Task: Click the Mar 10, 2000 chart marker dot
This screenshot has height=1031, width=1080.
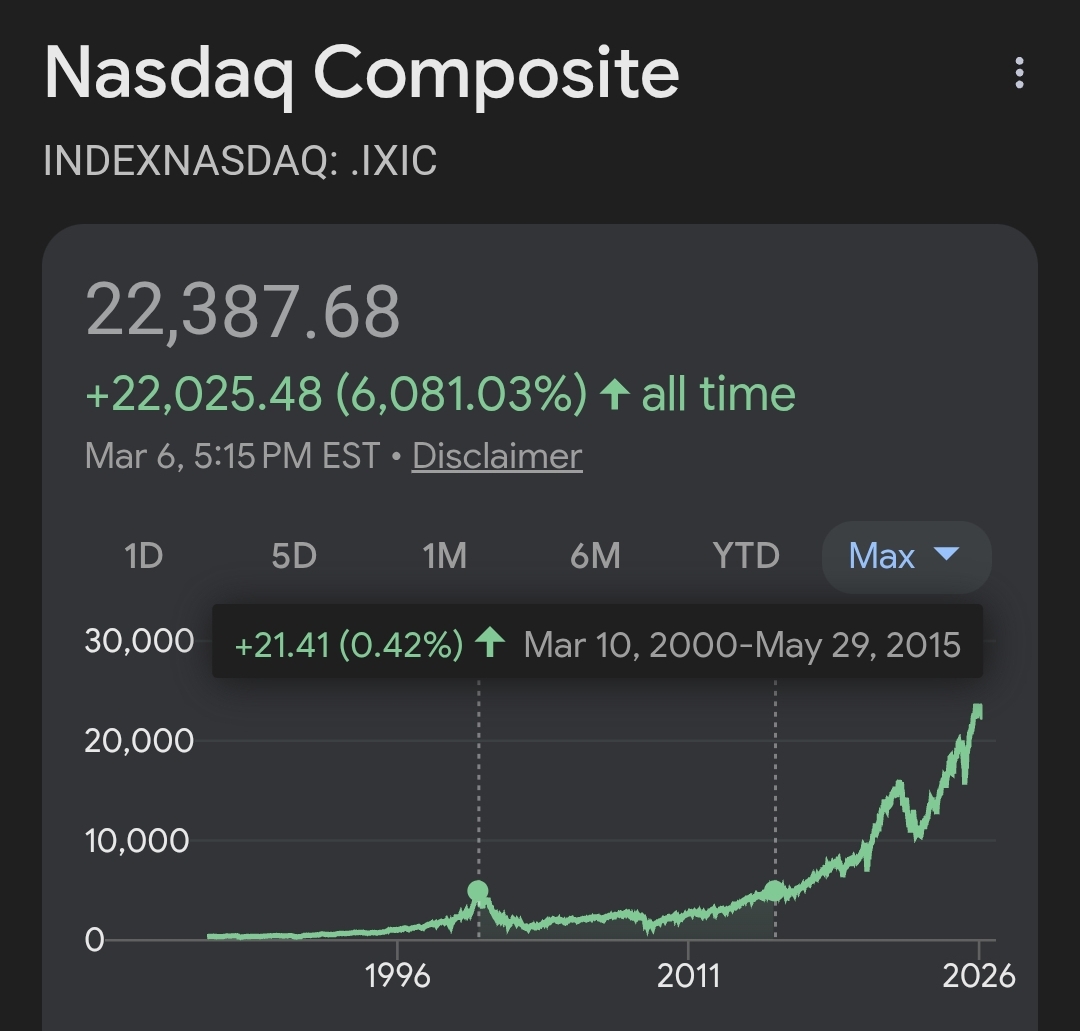Action: click(x=478, y=891)
